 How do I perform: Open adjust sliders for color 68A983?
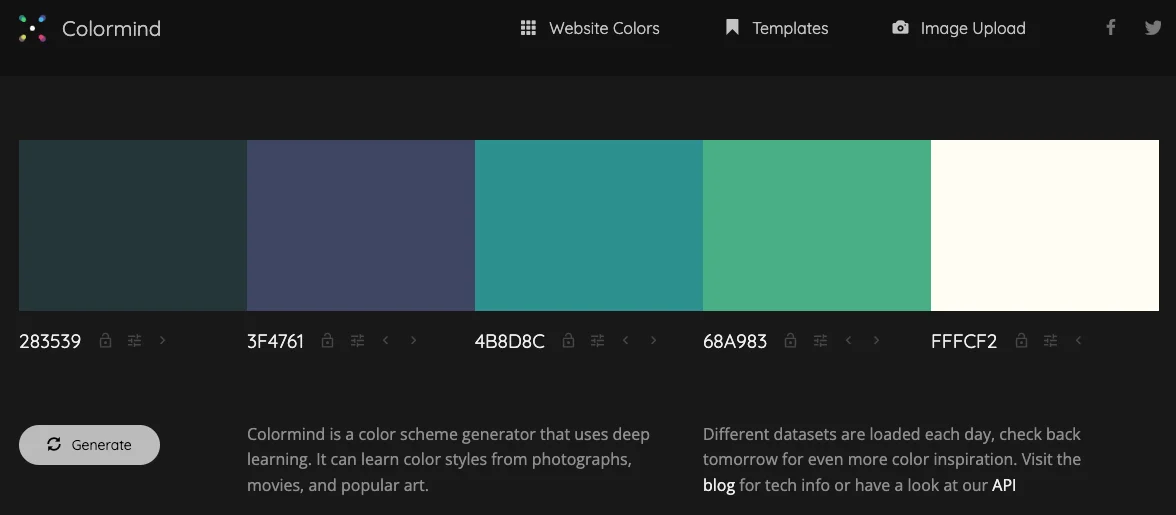point(820,341)
